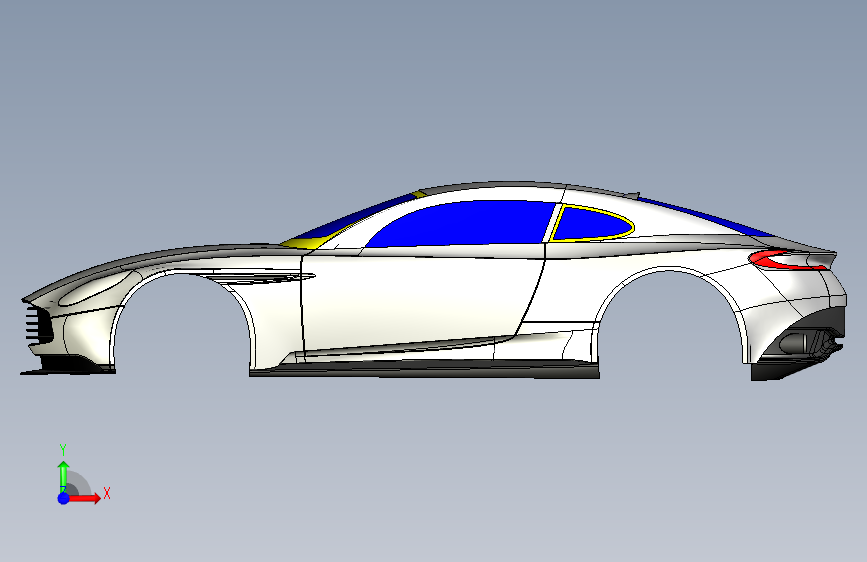Click the green Y axis arrow of triad
The height and width of the screenshot is (562, 867).
click(64, 476)
